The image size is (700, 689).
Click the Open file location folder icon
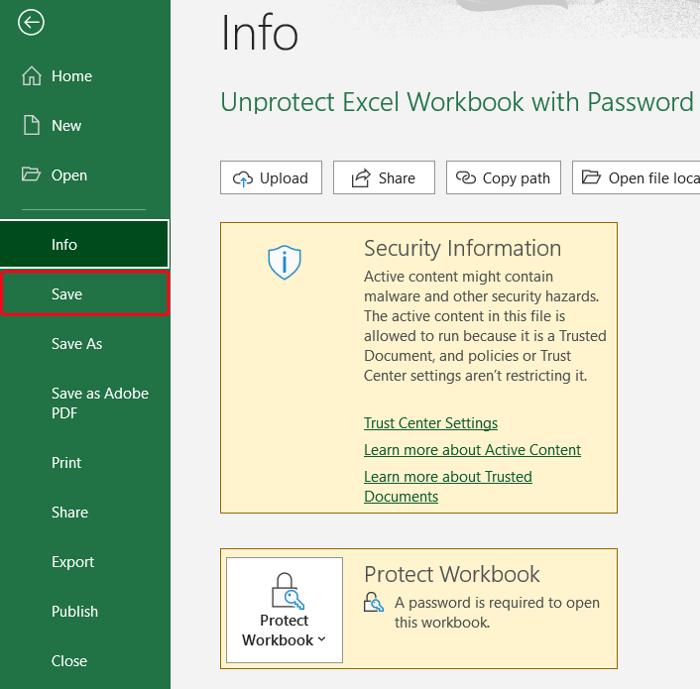[591, 177]
